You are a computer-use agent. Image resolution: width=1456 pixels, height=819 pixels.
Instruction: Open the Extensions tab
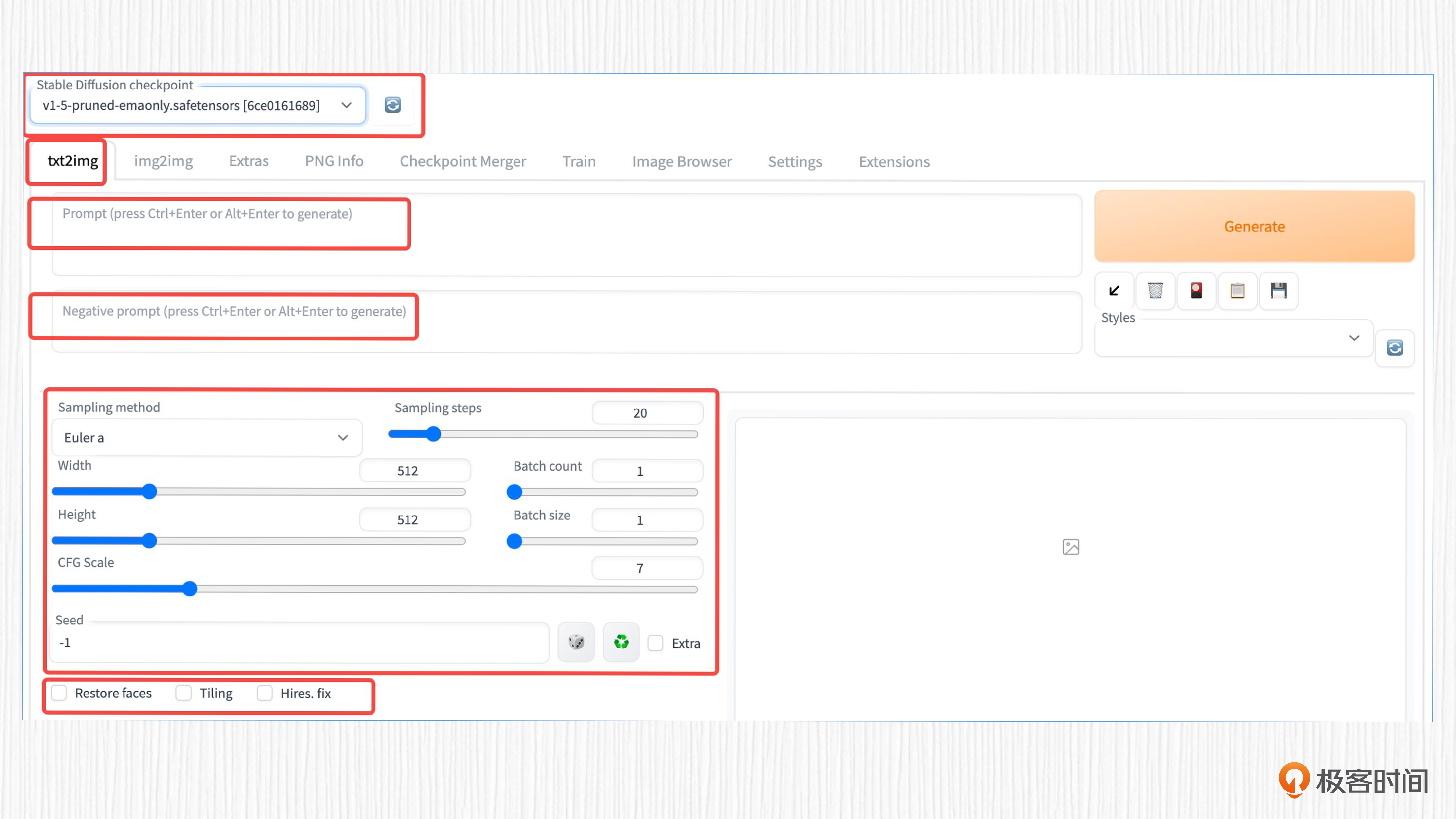click(x=894, y=161)
